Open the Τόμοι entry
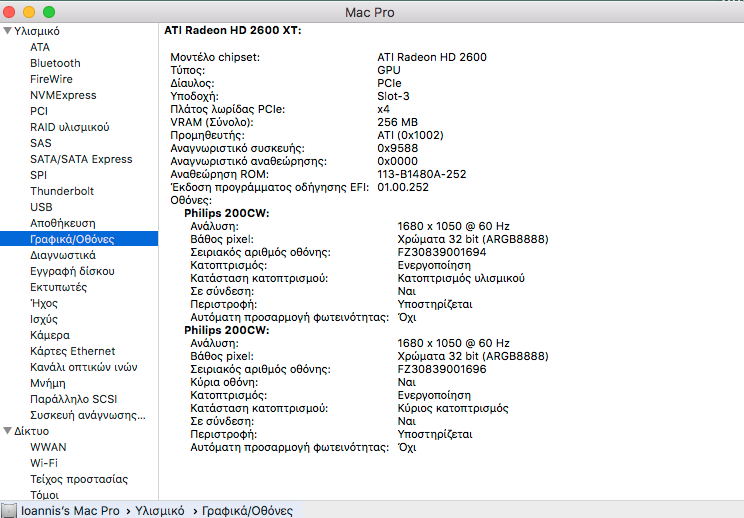This screenshot has width=744, height=518. [x=45, y=495]
